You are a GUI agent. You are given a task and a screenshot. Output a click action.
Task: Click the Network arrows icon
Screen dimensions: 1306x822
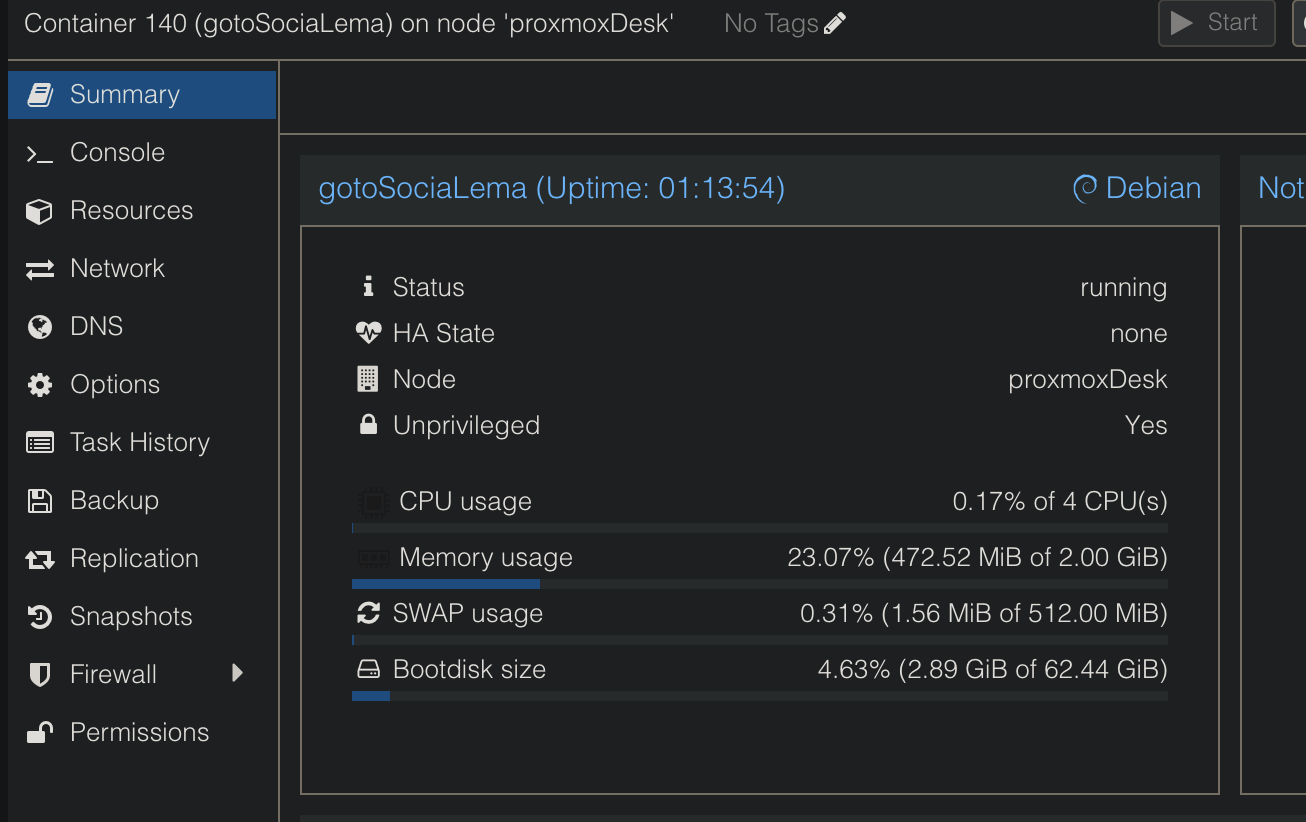tap(39, 269)
